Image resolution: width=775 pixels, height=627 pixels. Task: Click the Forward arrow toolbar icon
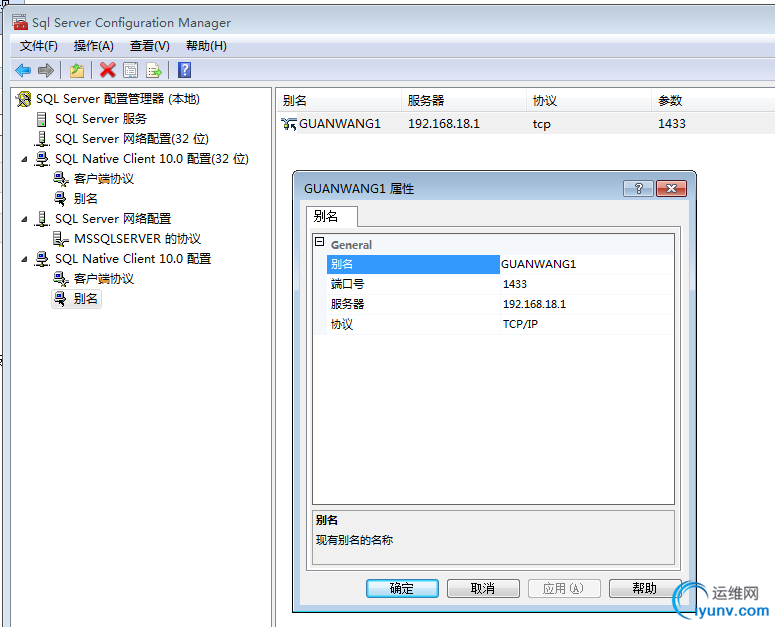tap(45, 70)
